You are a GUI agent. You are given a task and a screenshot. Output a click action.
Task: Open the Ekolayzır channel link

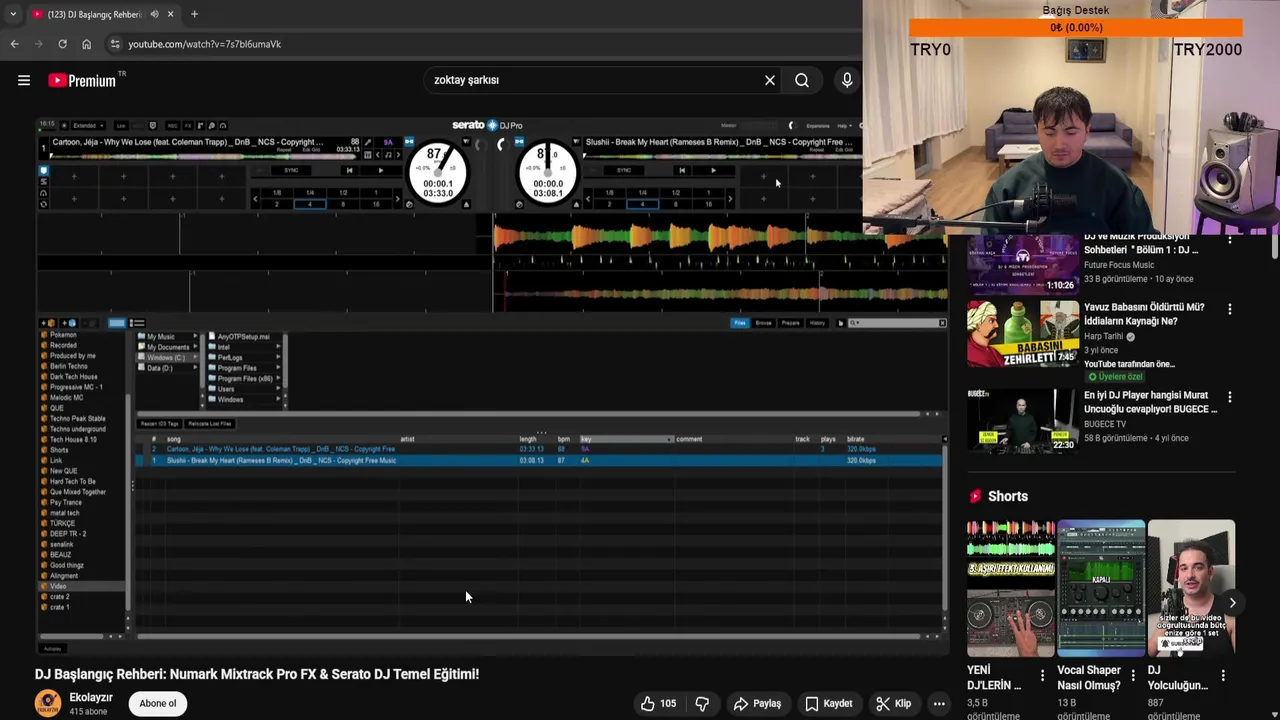tap(91, 697)
